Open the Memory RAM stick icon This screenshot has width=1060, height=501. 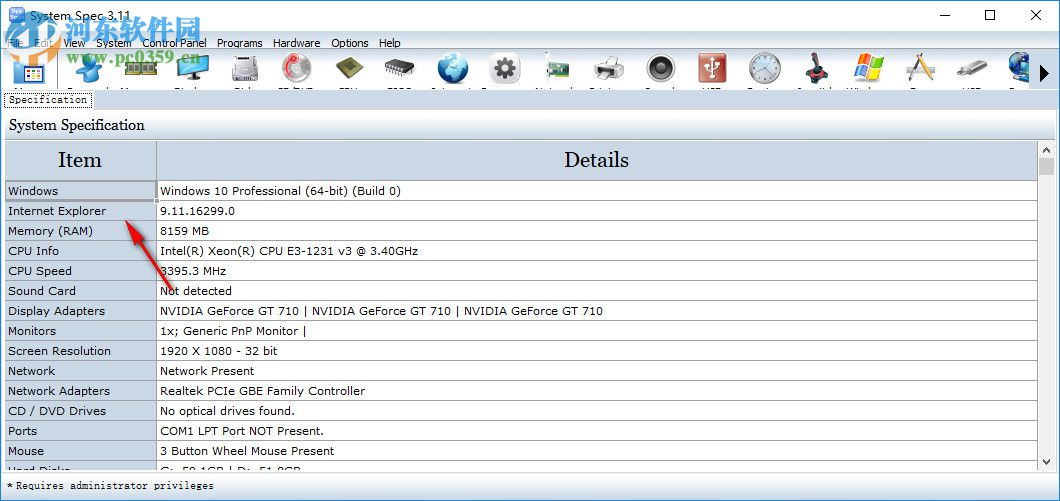pyautogui.click(x=141, y=68)
